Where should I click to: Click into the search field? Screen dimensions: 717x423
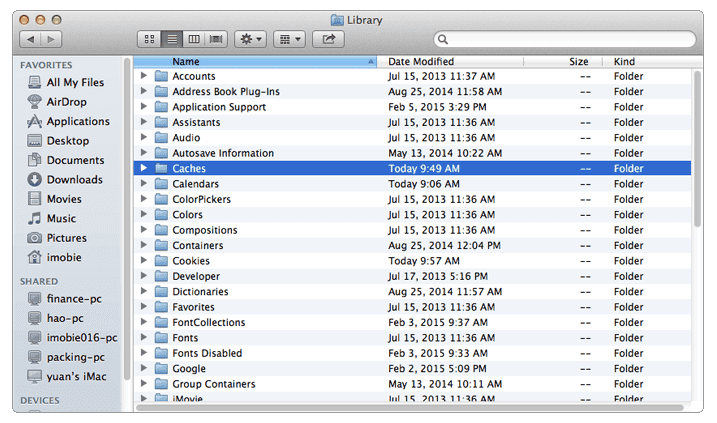565,39
